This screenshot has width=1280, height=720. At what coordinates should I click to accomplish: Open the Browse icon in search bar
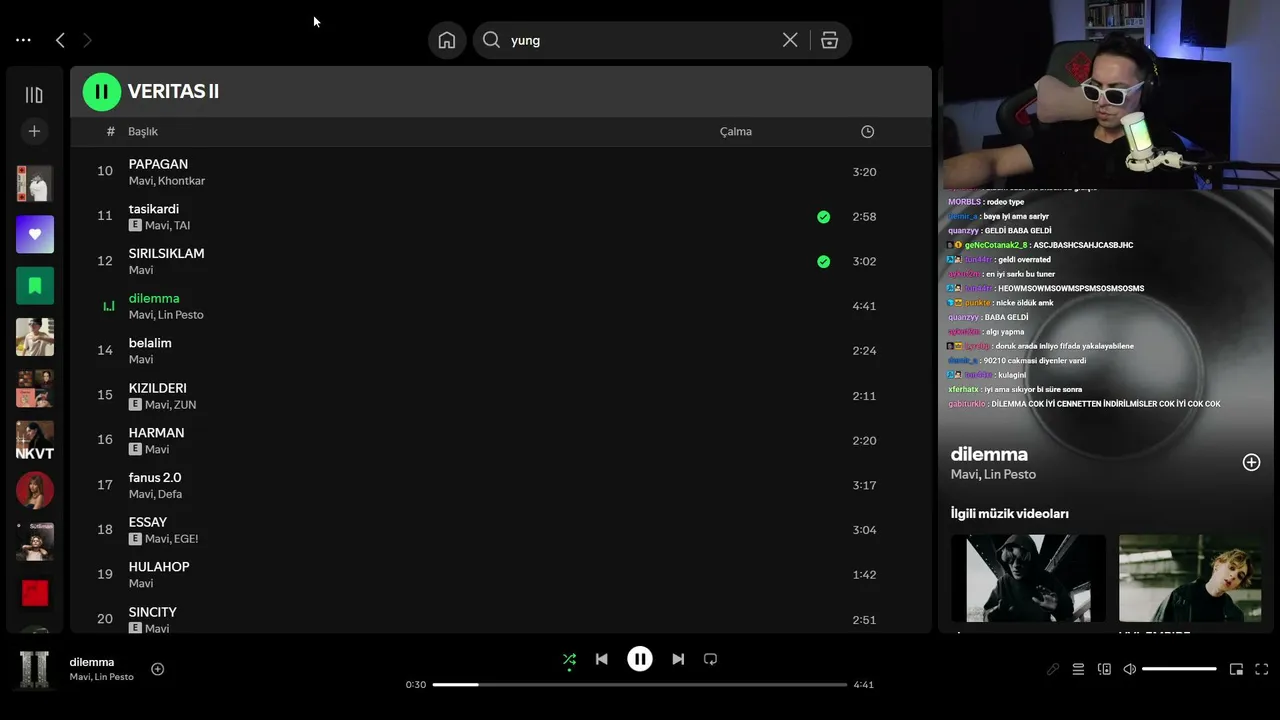pos(829,40)
